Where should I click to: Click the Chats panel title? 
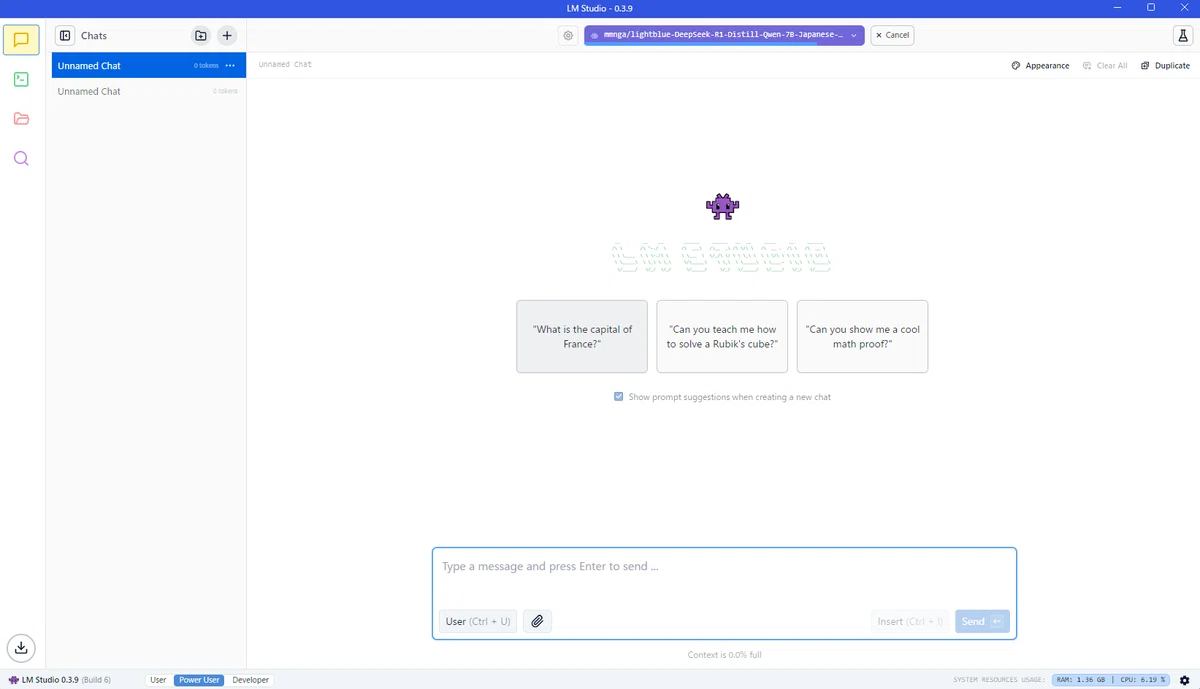[94, 35]
